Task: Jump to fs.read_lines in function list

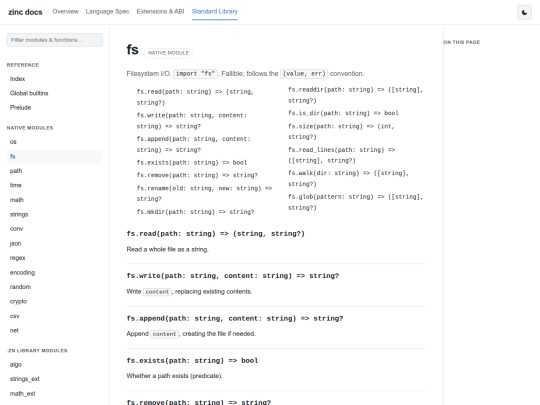Action: point(341,155)
